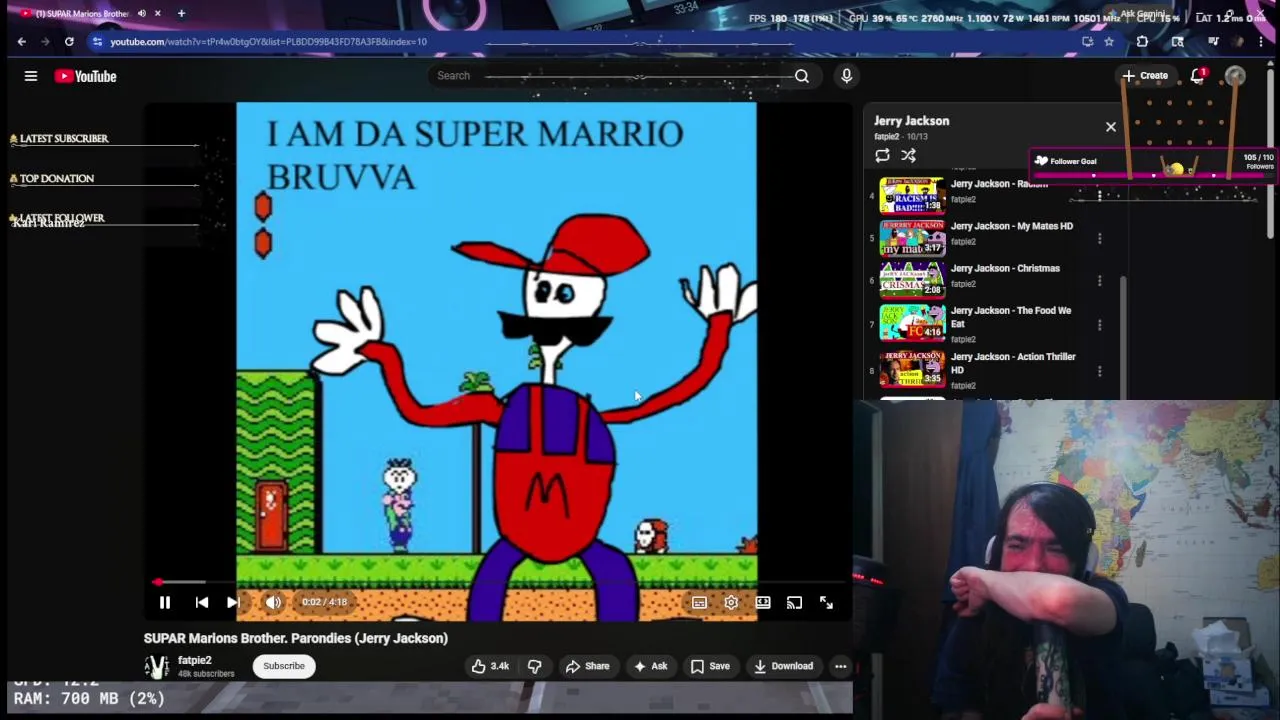Toggle subtitles in the player
Screen dimensions: 1280x720
(x=699, y=602)
